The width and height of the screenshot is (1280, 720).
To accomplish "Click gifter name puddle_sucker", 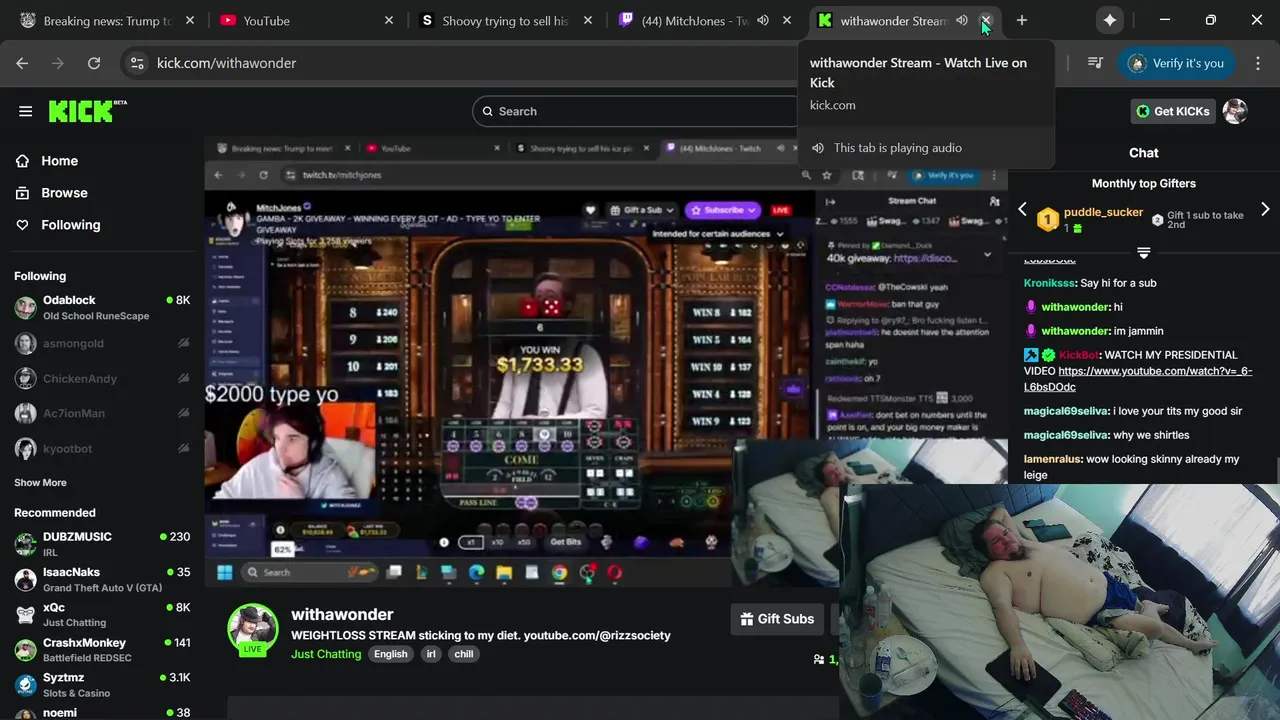I will click(1103, 213).
